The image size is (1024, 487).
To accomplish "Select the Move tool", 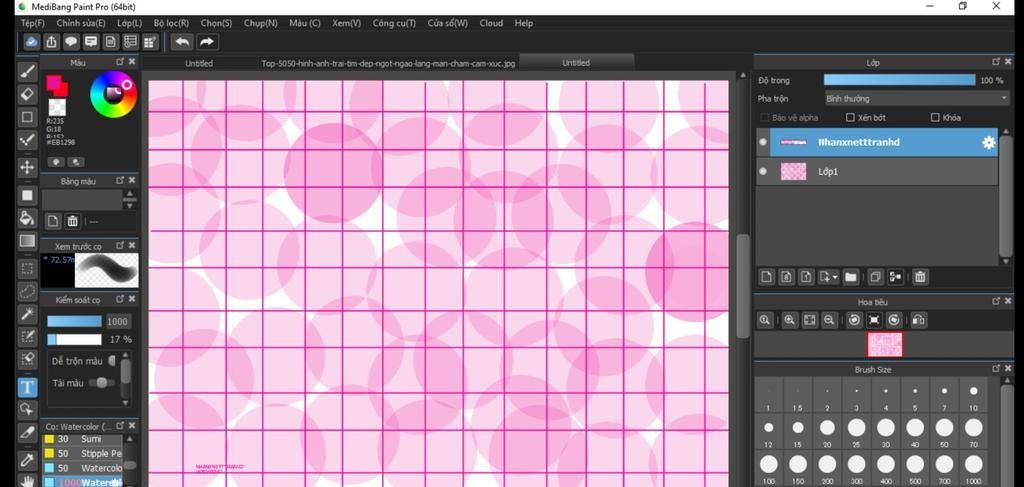I will 27,167.
